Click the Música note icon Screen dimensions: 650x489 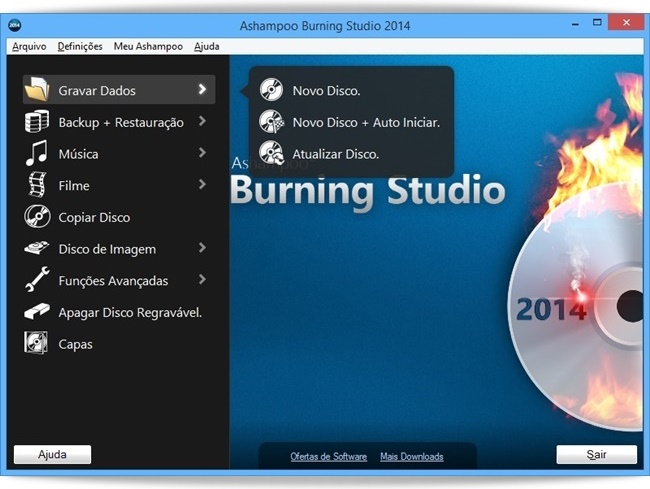[x=36, y=153]
